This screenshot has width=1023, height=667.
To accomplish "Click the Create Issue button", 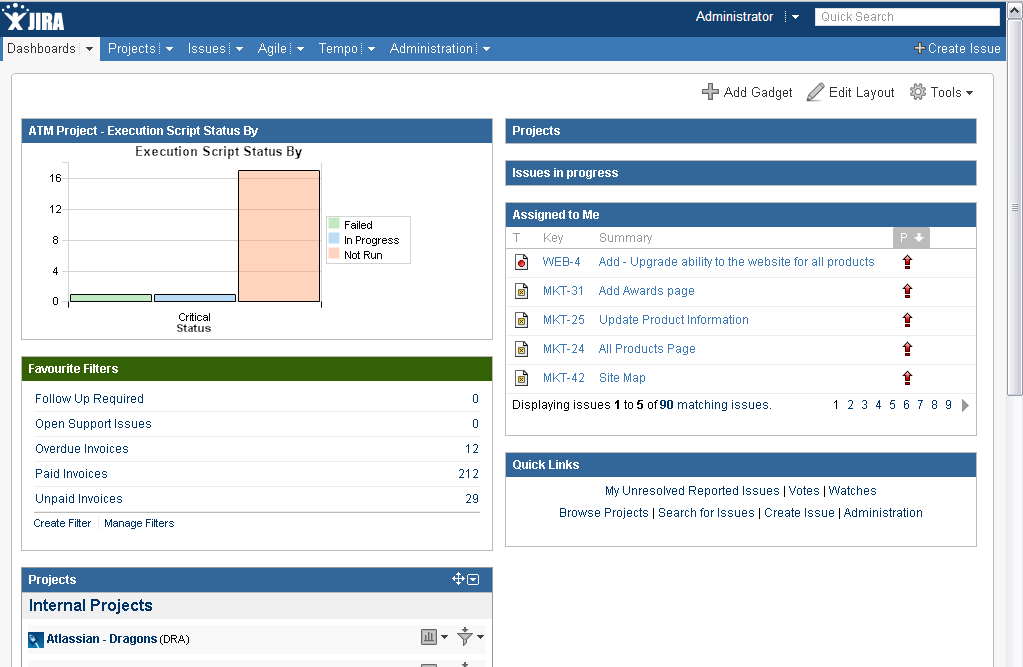I will [957, 49].
